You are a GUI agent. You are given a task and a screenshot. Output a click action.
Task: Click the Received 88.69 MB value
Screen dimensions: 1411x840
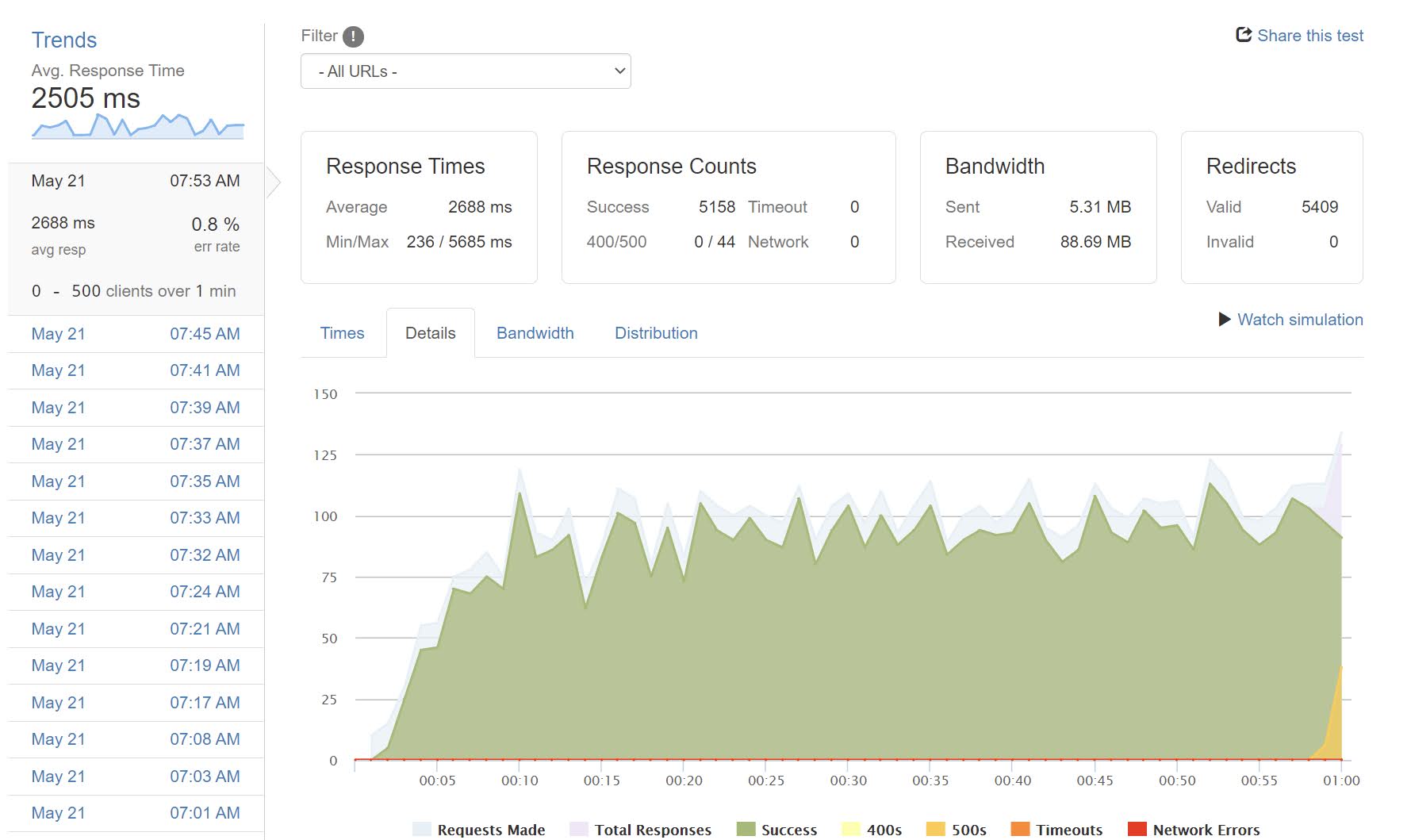click(1095, 242)
